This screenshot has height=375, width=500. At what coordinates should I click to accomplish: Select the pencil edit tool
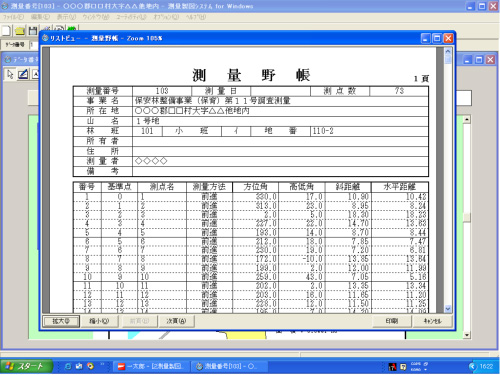23,74
